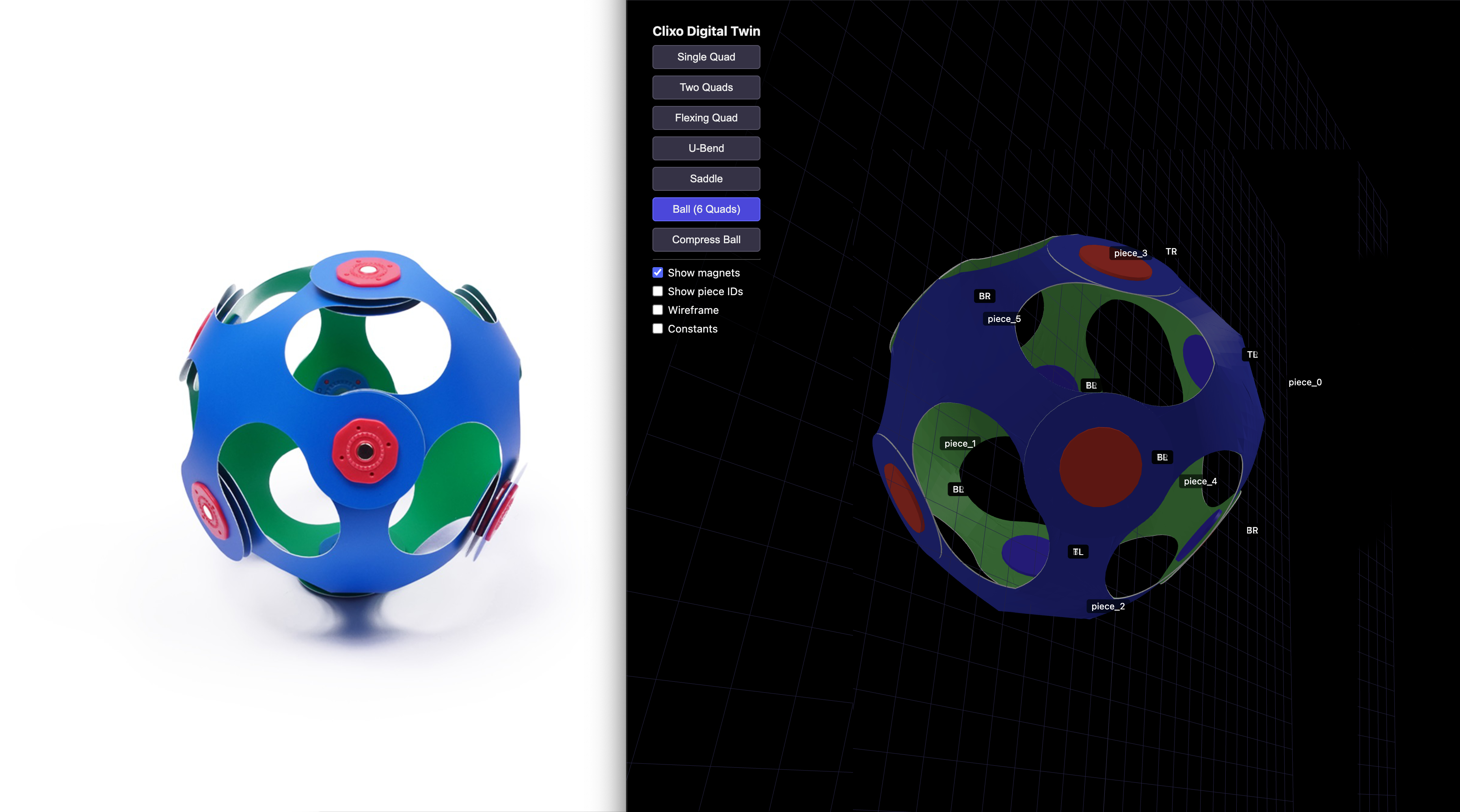Click the TR corner marker near piece_3
Viewport: 1460px width, 812px height.
coord(1171,252)
